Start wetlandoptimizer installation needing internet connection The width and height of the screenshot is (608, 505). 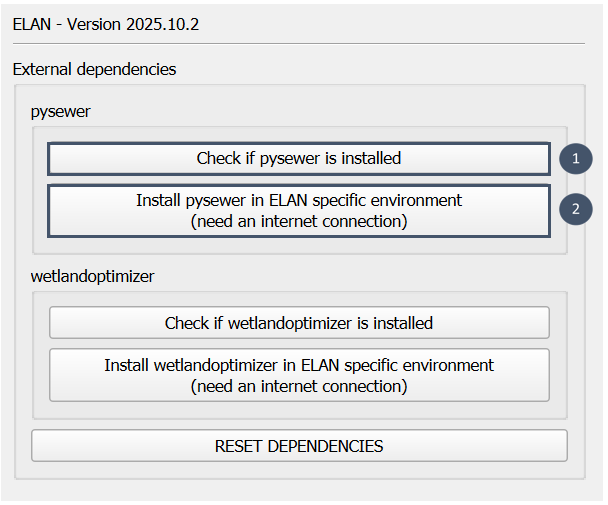pos(299,375)
